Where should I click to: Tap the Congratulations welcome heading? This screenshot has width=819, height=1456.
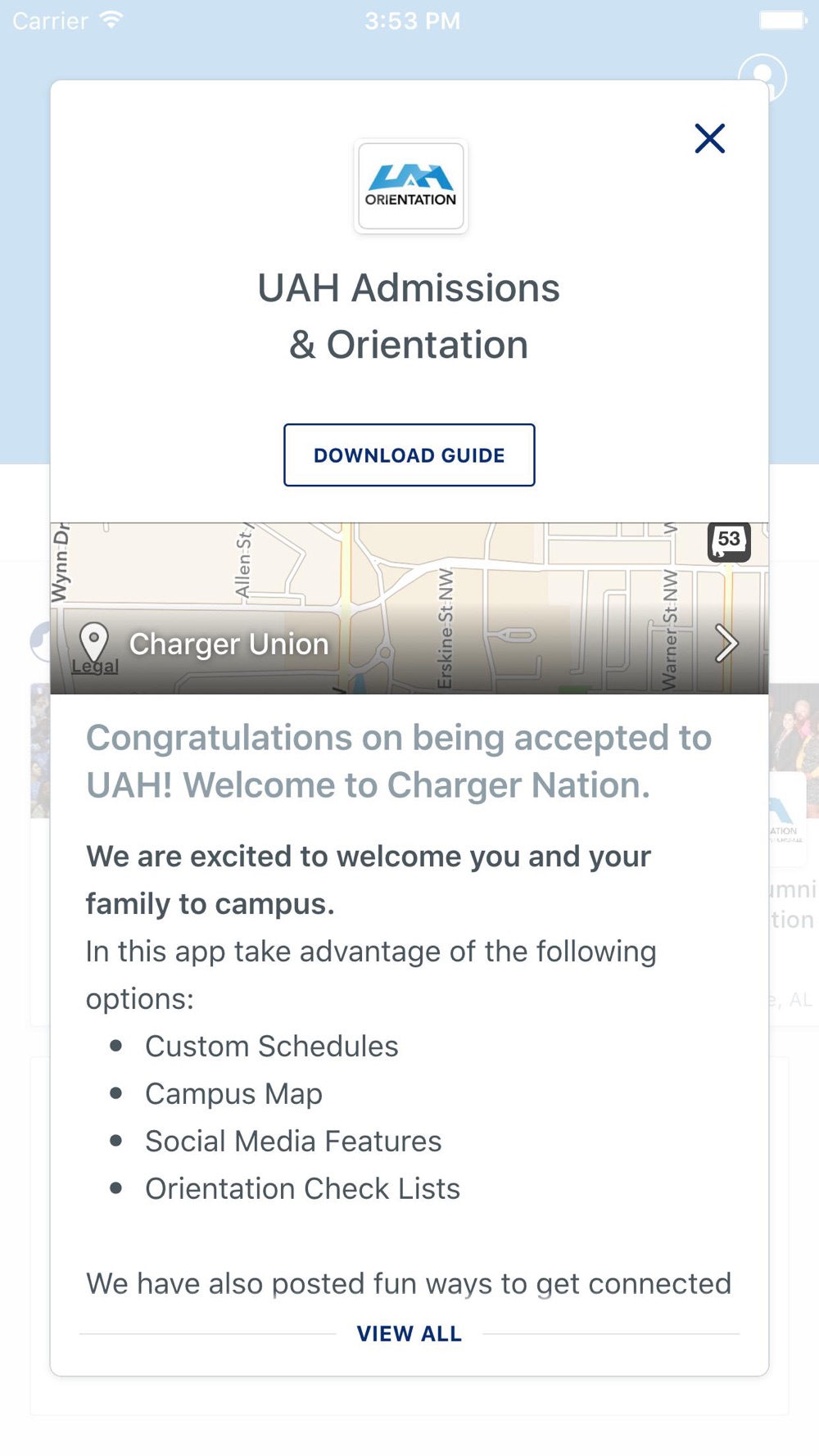(x=399, y=761)
